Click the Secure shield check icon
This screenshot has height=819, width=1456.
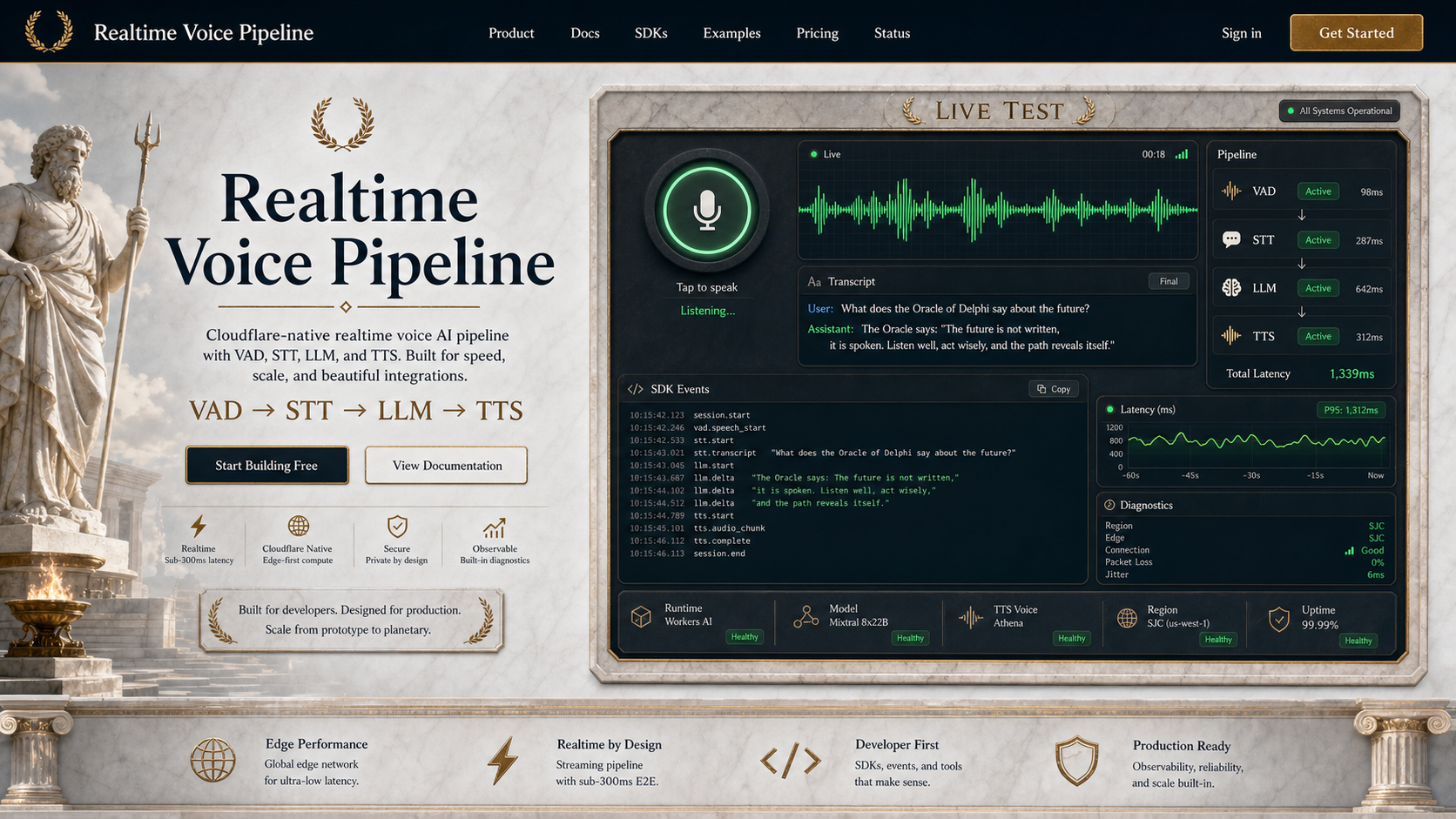tap(397, 526)
